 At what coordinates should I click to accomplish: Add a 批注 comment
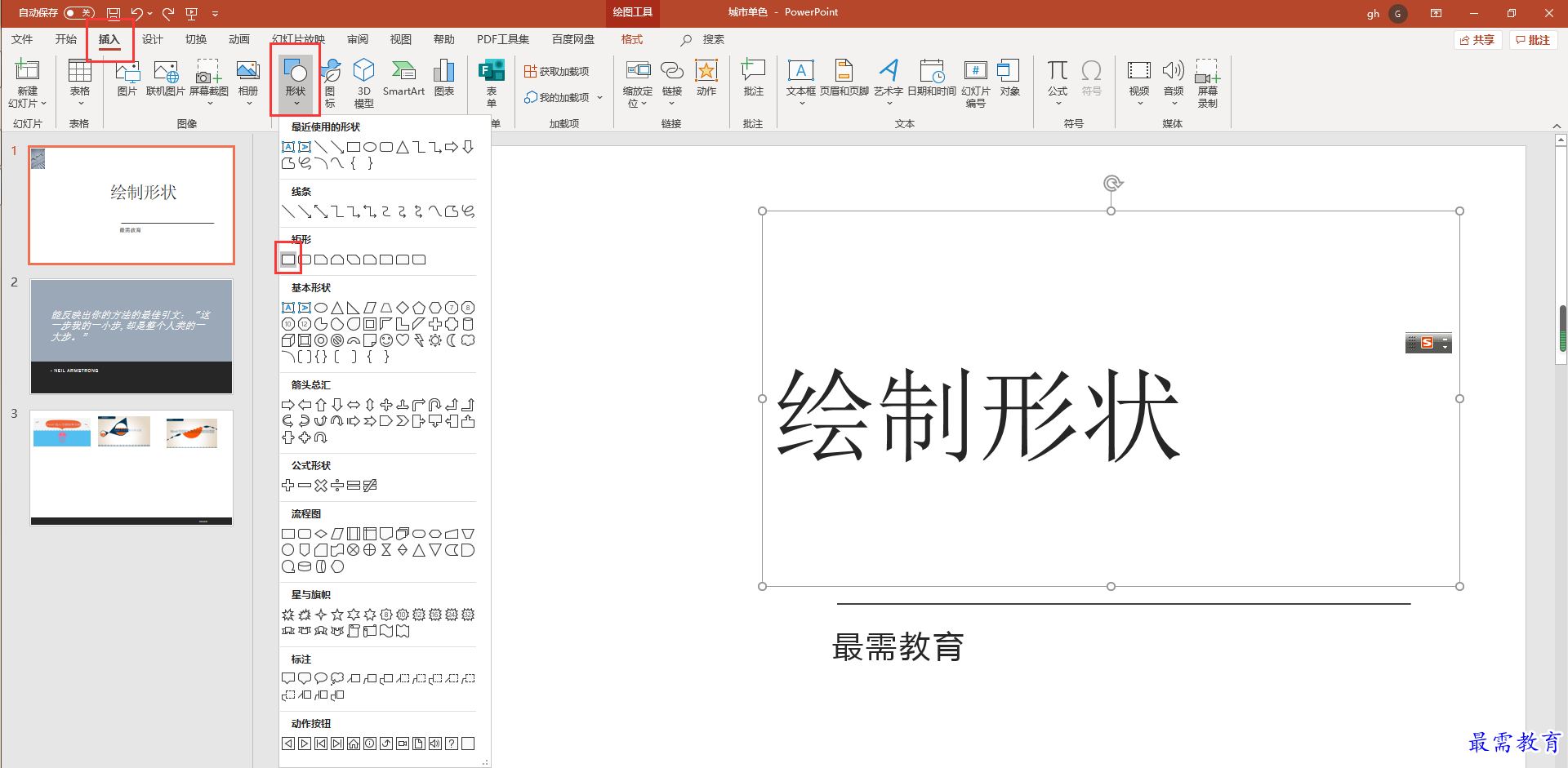click(x=753, y=78)
